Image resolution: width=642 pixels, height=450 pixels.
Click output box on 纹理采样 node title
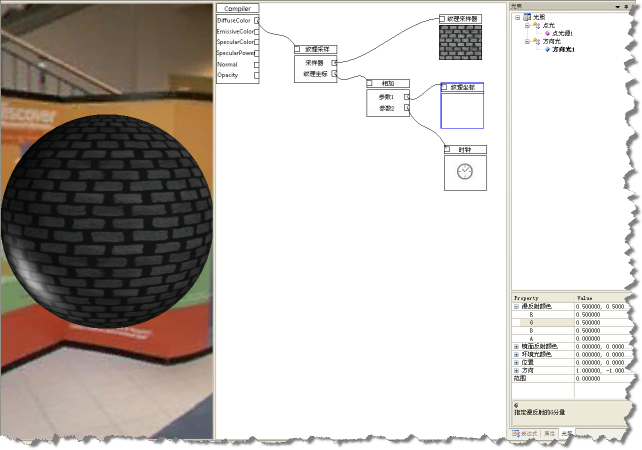[x=297, y=49]
